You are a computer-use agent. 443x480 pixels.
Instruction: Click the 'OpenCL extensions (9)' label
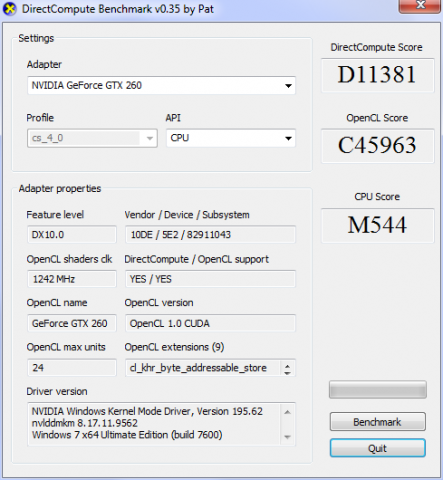[x=174, y=347]
